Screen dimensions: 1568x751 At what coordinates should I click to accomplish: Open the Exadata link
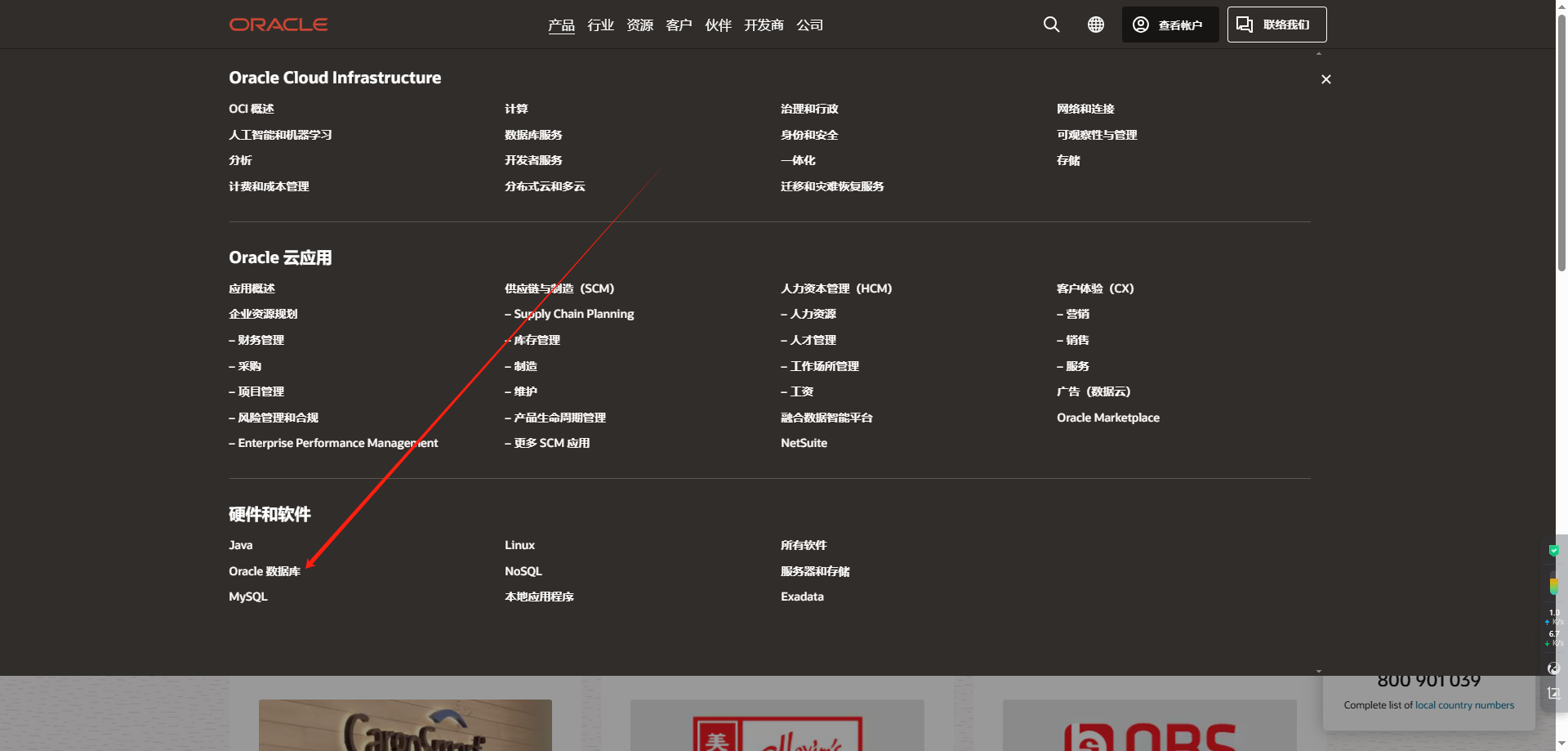(x=802, y=597)
